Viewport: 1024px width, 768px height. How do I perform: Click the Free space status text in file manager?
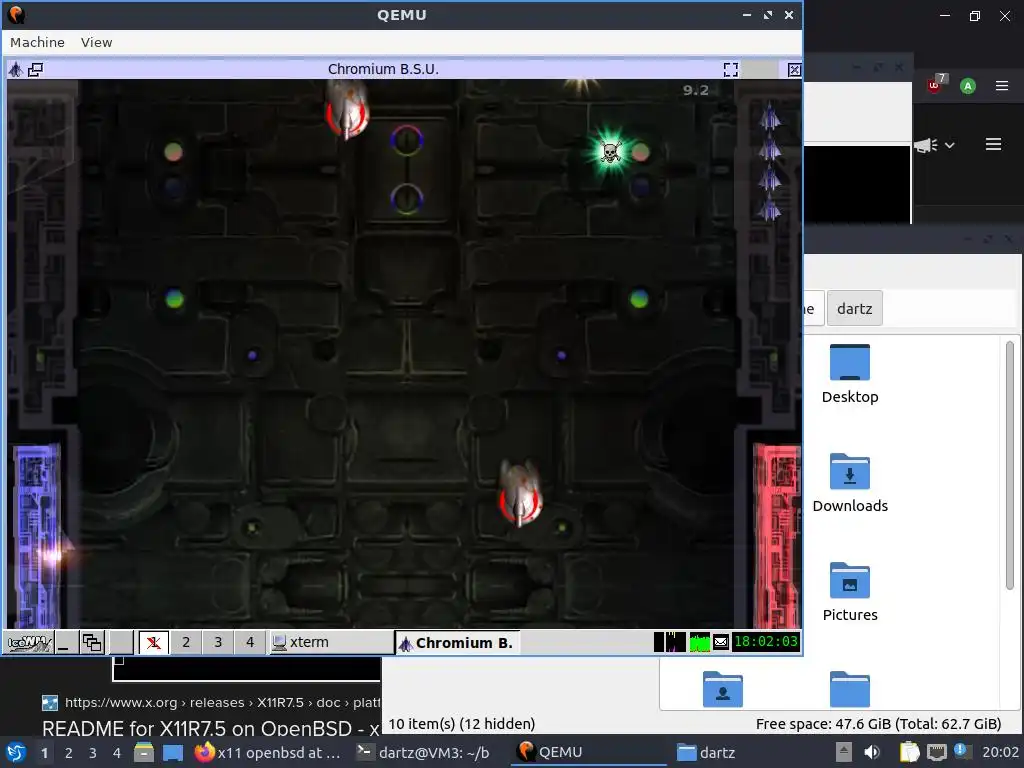point(878,724)
